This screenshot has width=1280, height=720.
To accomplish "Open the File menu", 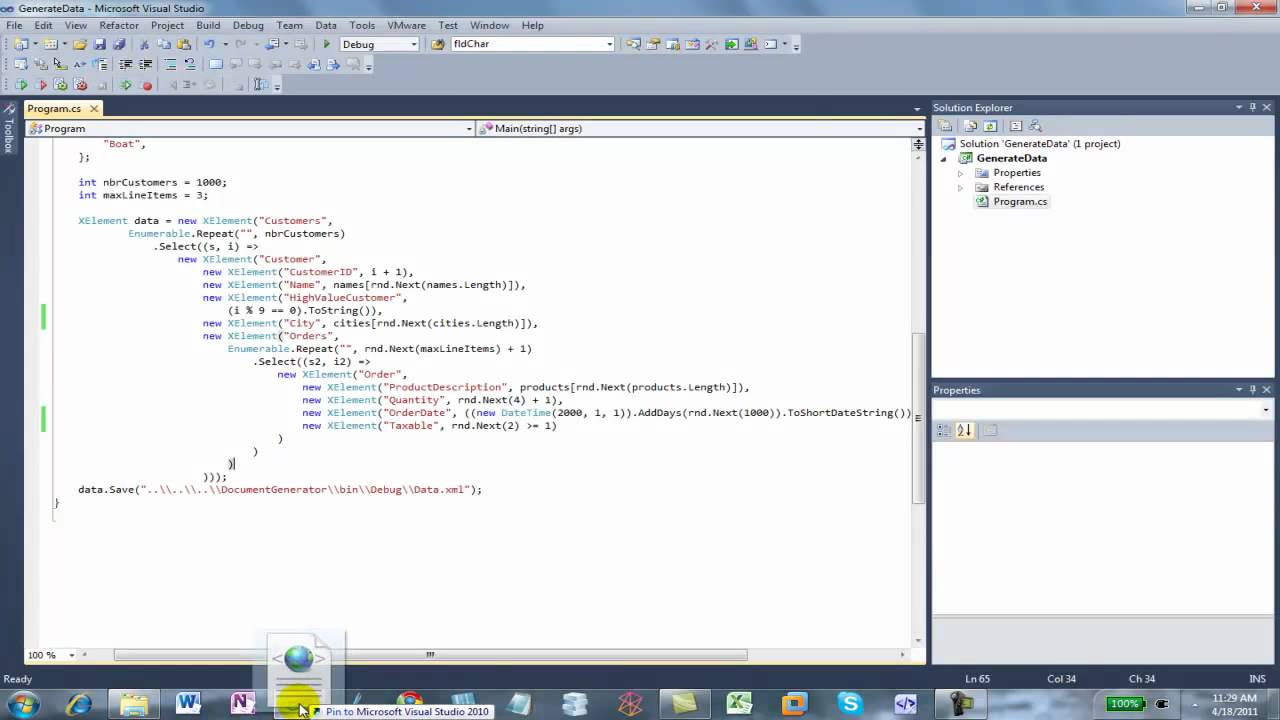I will [14, 25].
